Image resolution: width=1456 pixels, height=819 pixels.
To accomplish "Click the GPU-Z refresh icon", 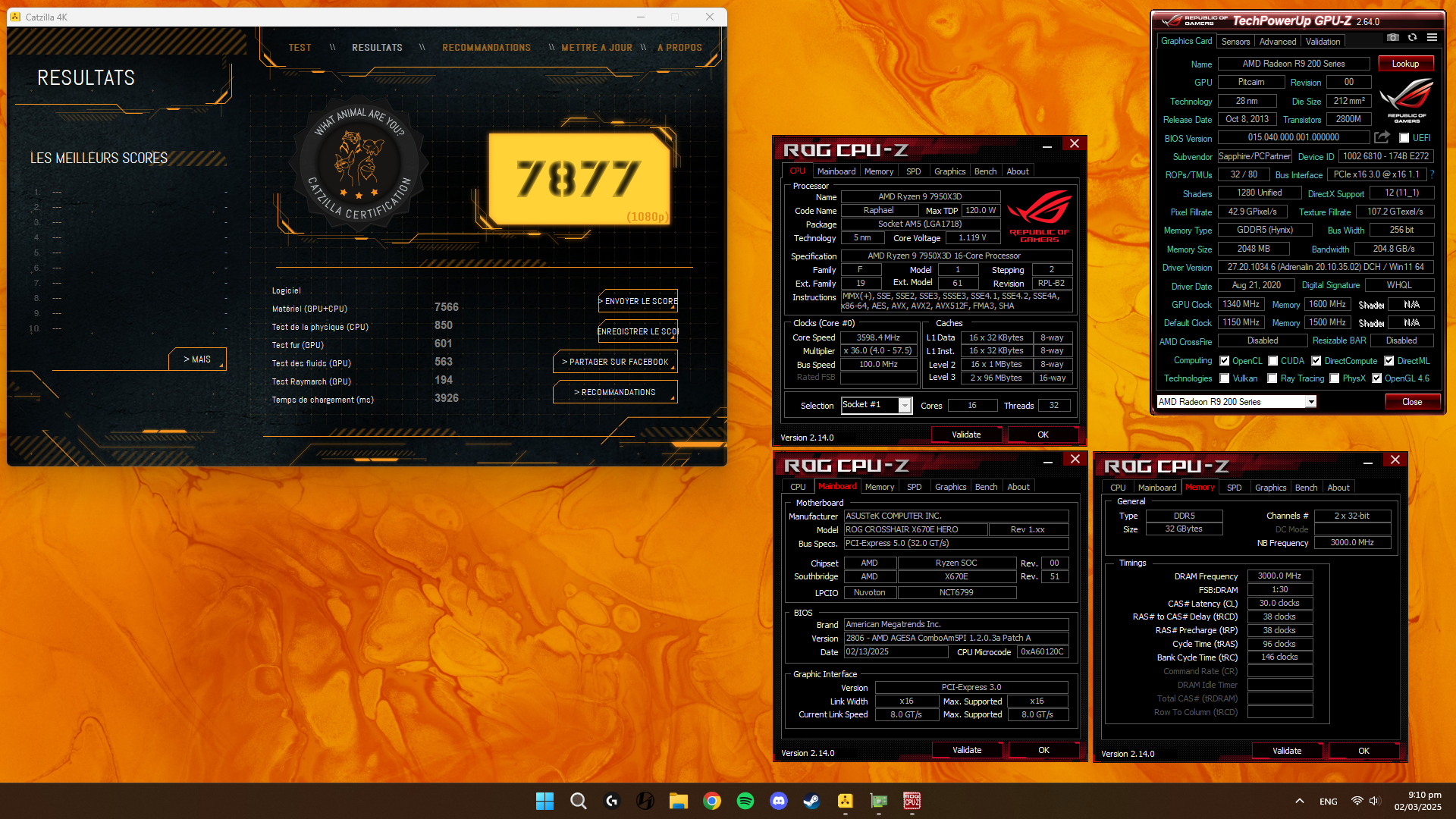I will click(x=1412, y=38).
